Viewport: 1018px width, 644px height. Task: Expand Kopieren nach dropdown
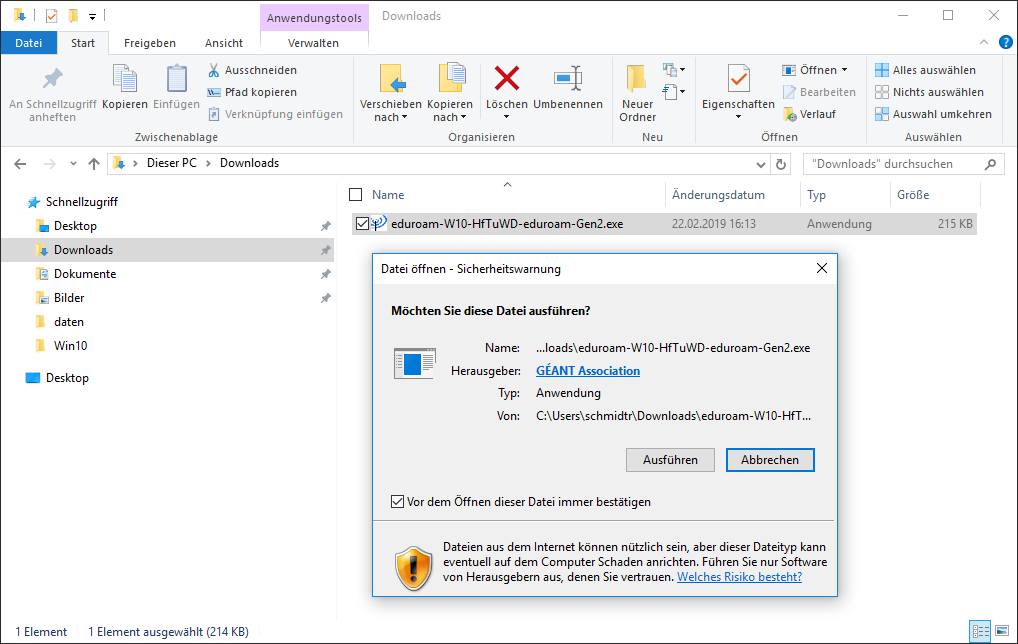(x=450, y=117)
